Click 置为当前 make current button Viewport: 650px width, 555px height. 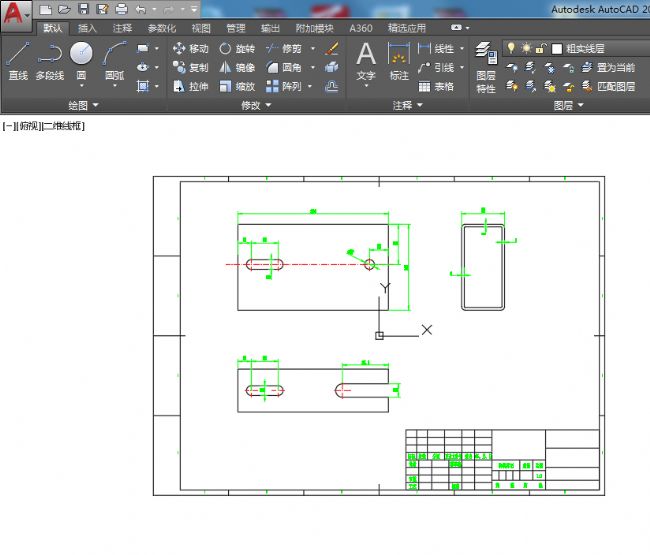[x=608, y=67]
